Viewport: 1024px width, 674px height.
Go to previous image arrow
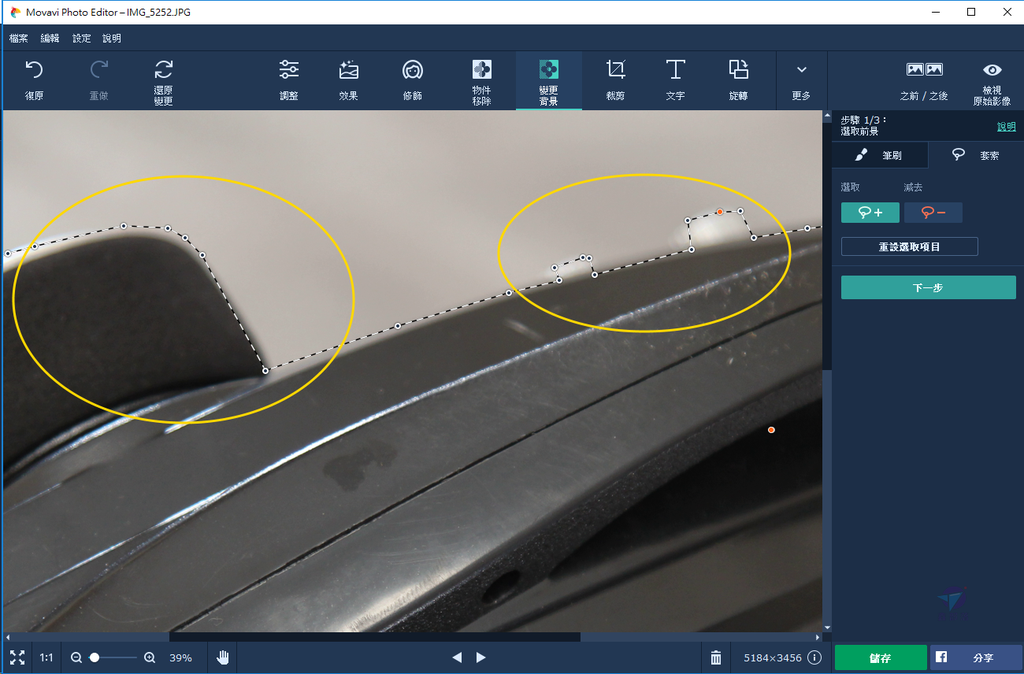click(x=457, y=658)
